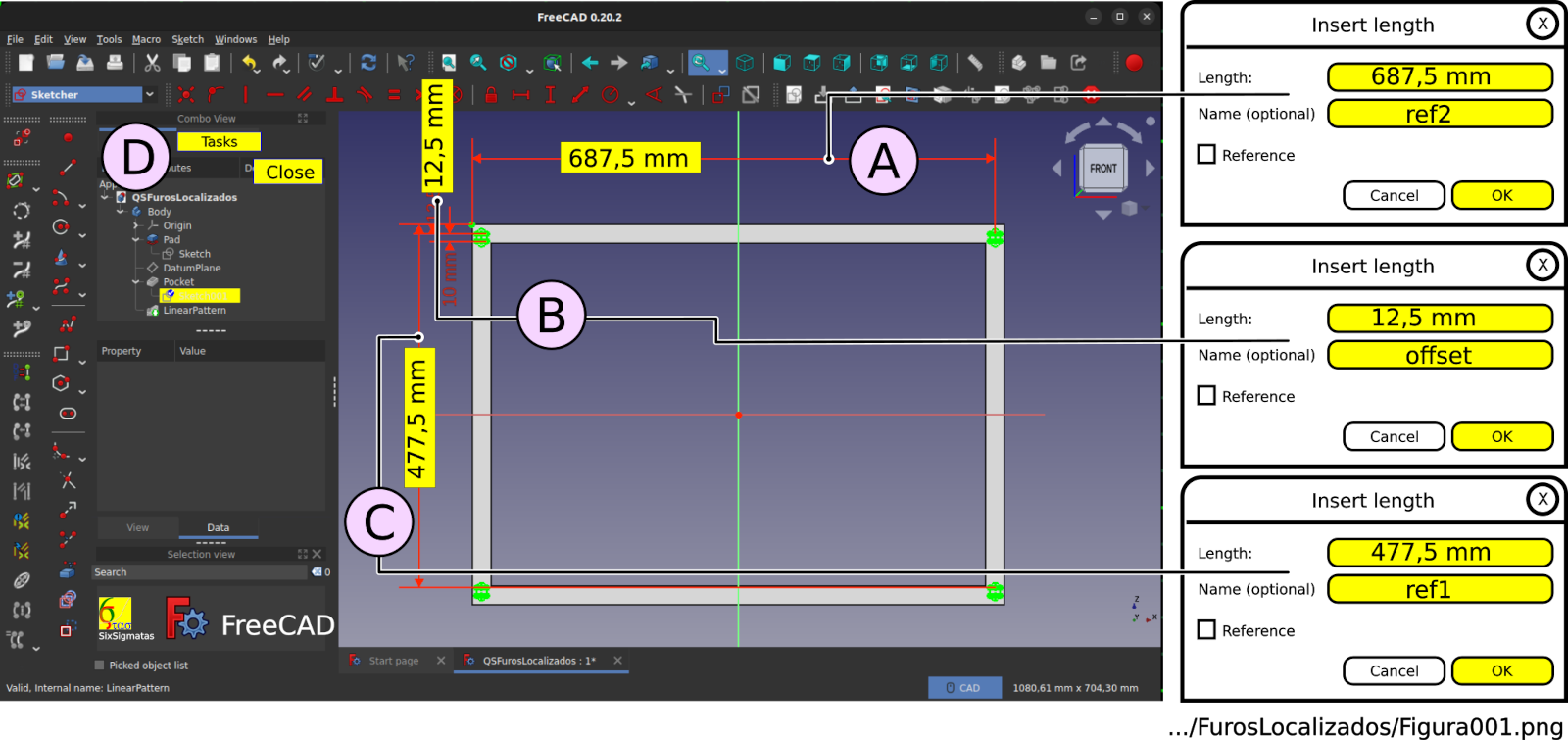This screenshot has width=1568, height=740.
Task: Click the refresh recompute icon
Action: pyautogui.click(x=368, y=63)
